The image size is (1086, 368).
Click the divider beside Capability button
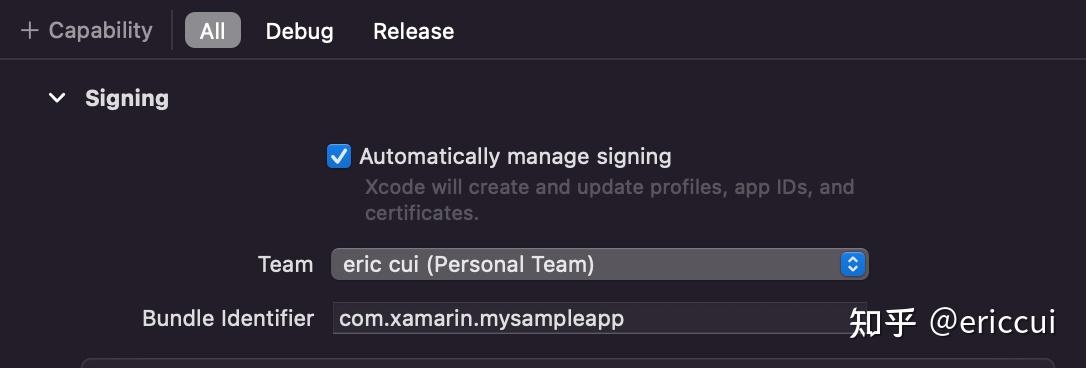tap(172, 30)
